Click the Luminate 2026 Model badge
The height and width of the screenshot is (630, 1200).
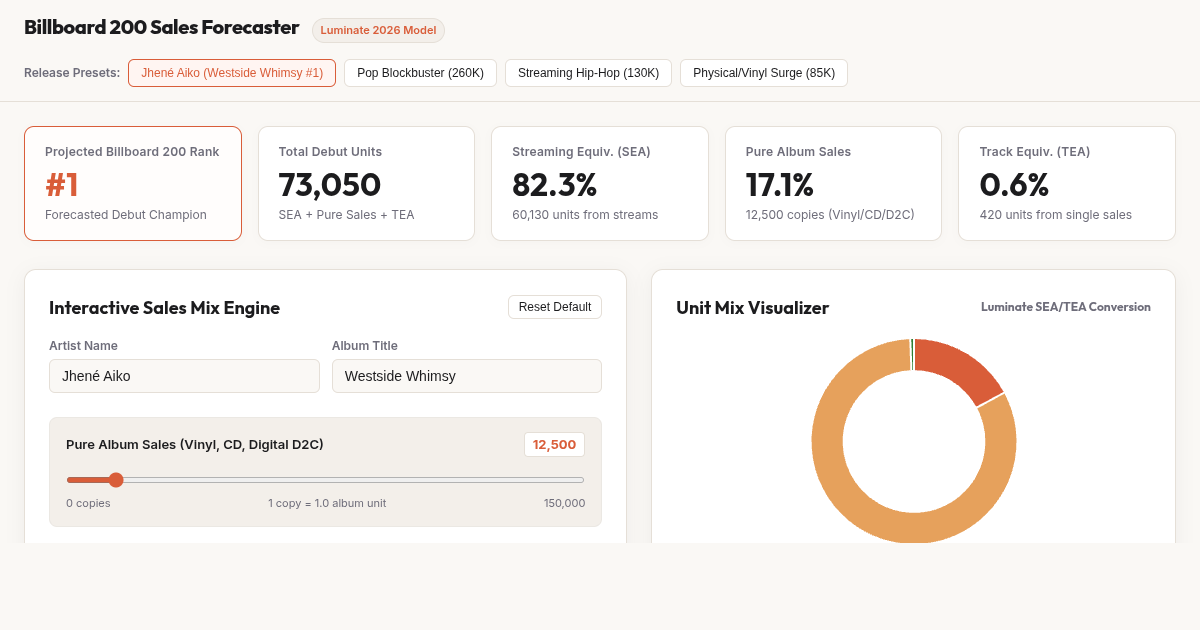(378, 30)
